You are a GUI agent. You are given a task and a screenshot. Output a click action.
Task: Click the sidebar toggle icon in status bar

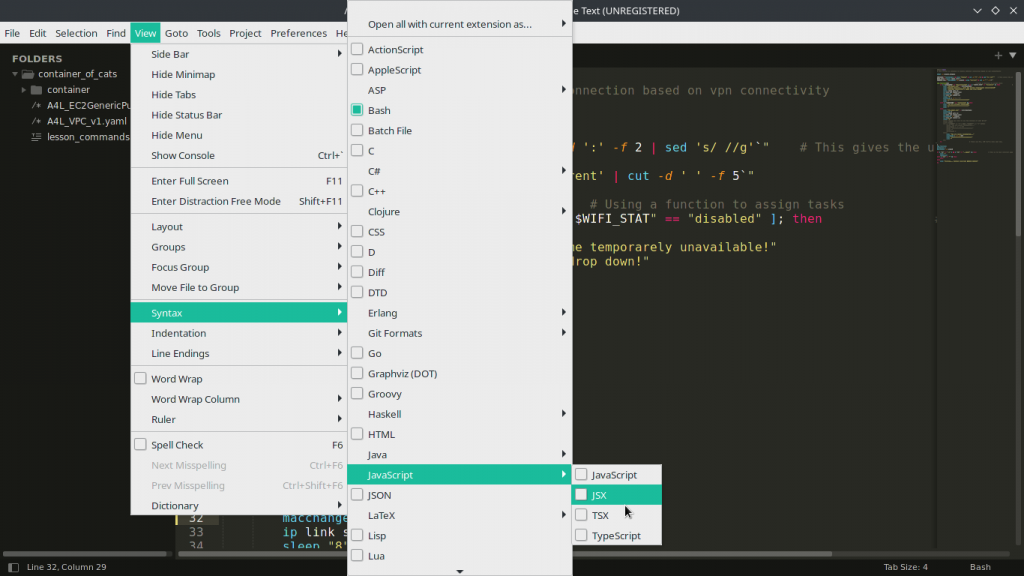[x=13, y=567]
